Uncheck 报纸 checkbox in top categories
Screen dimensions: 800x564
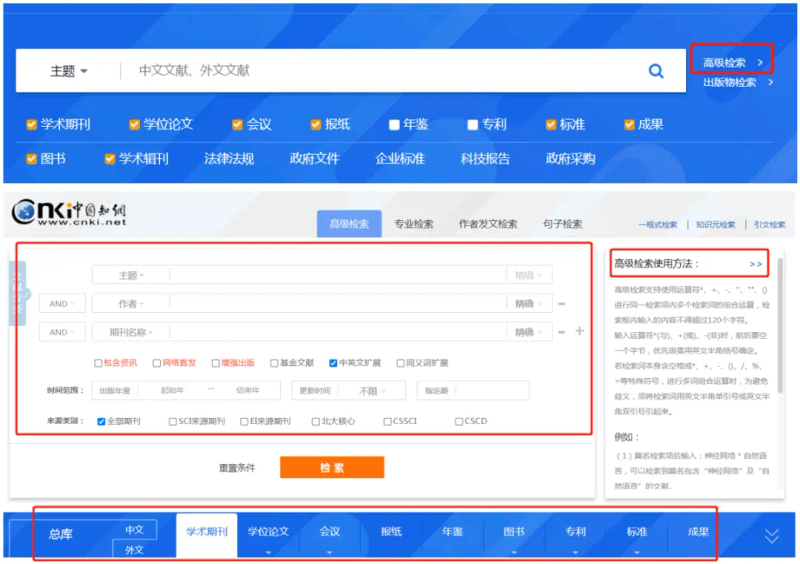point(316,125)
